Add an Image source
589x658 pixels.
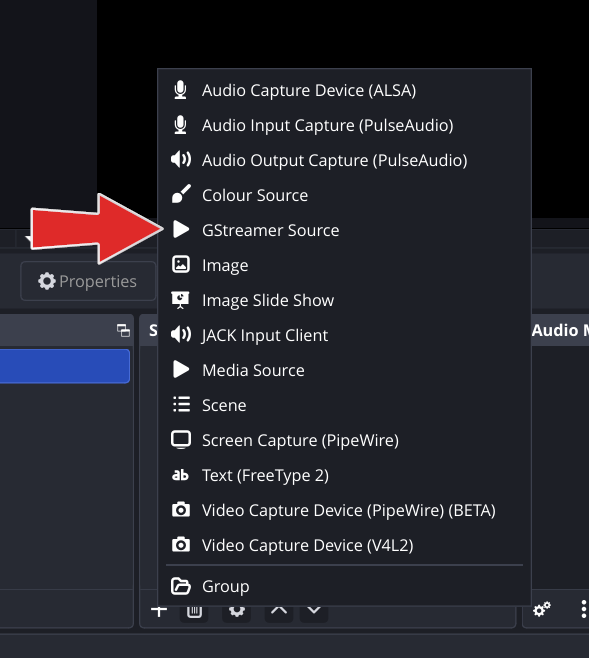point(344,265)
